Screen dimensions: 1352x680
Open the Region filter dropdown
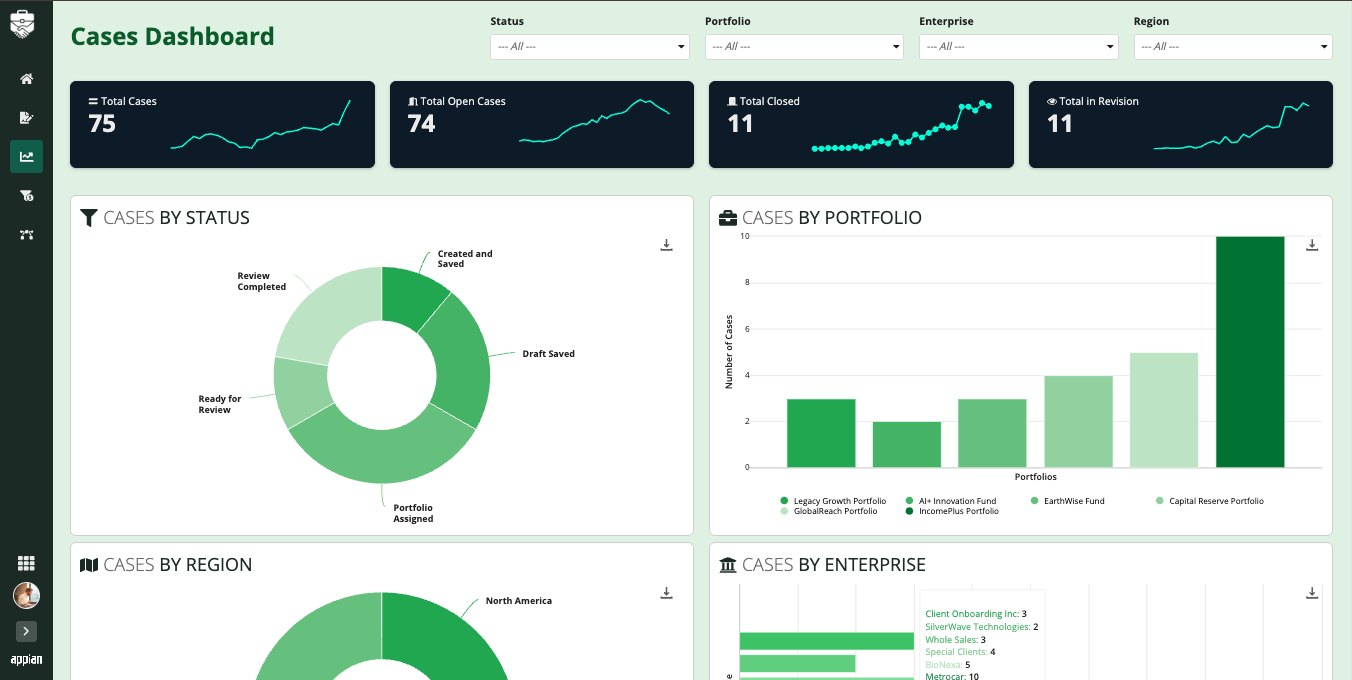click(1233, 47)
